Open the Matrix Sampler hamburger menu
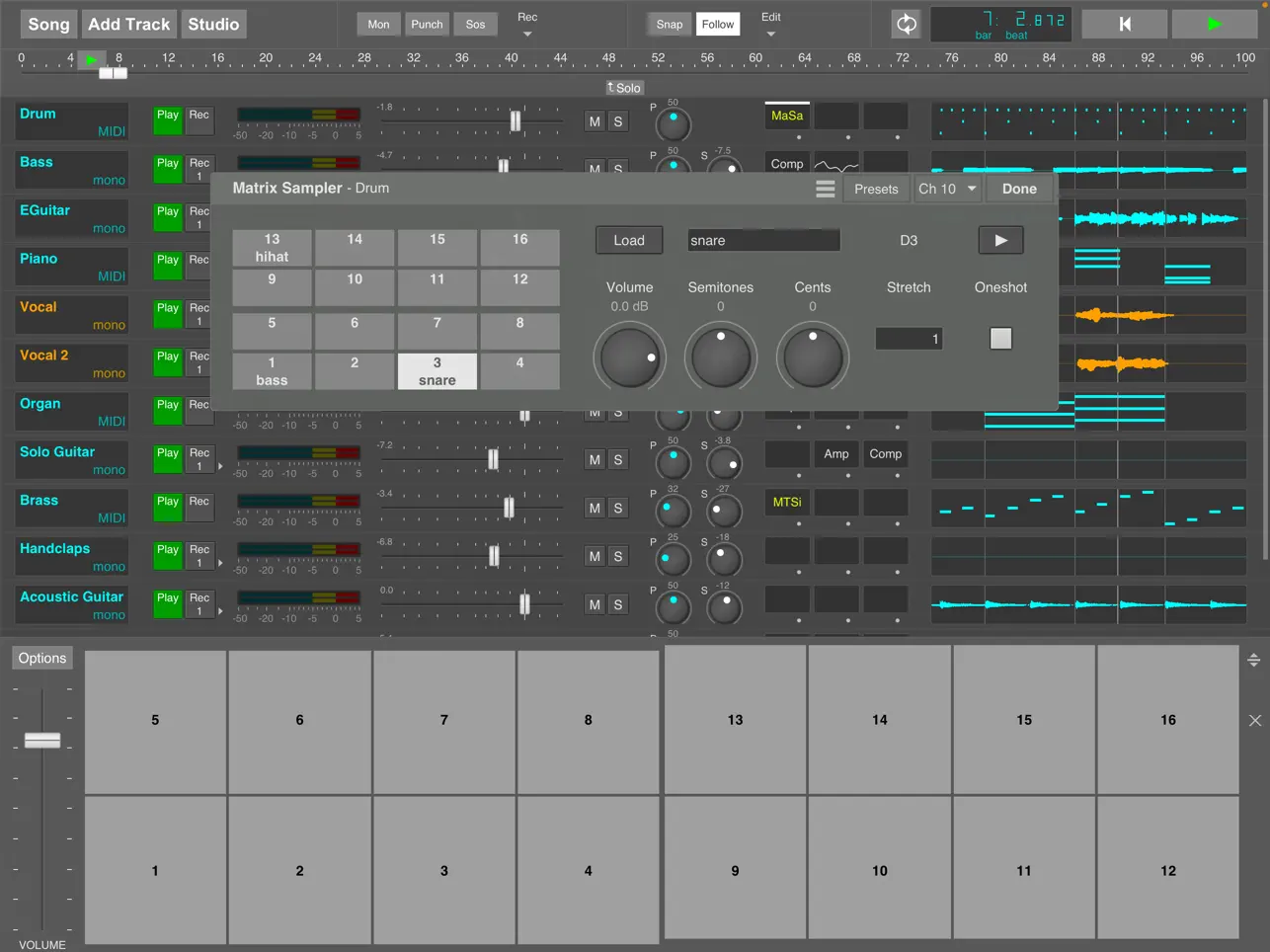Screen dimensions: 1270x952 (825, 189)
